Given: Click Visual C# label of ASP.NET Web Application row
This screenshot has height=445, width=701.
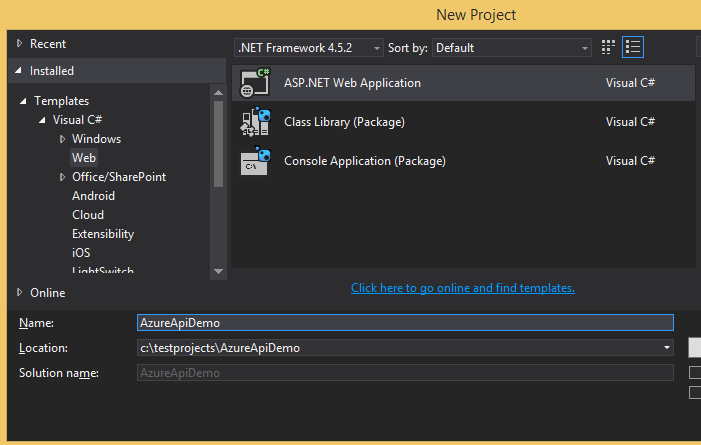Looking at the screenshot, I should pos(630,83).
